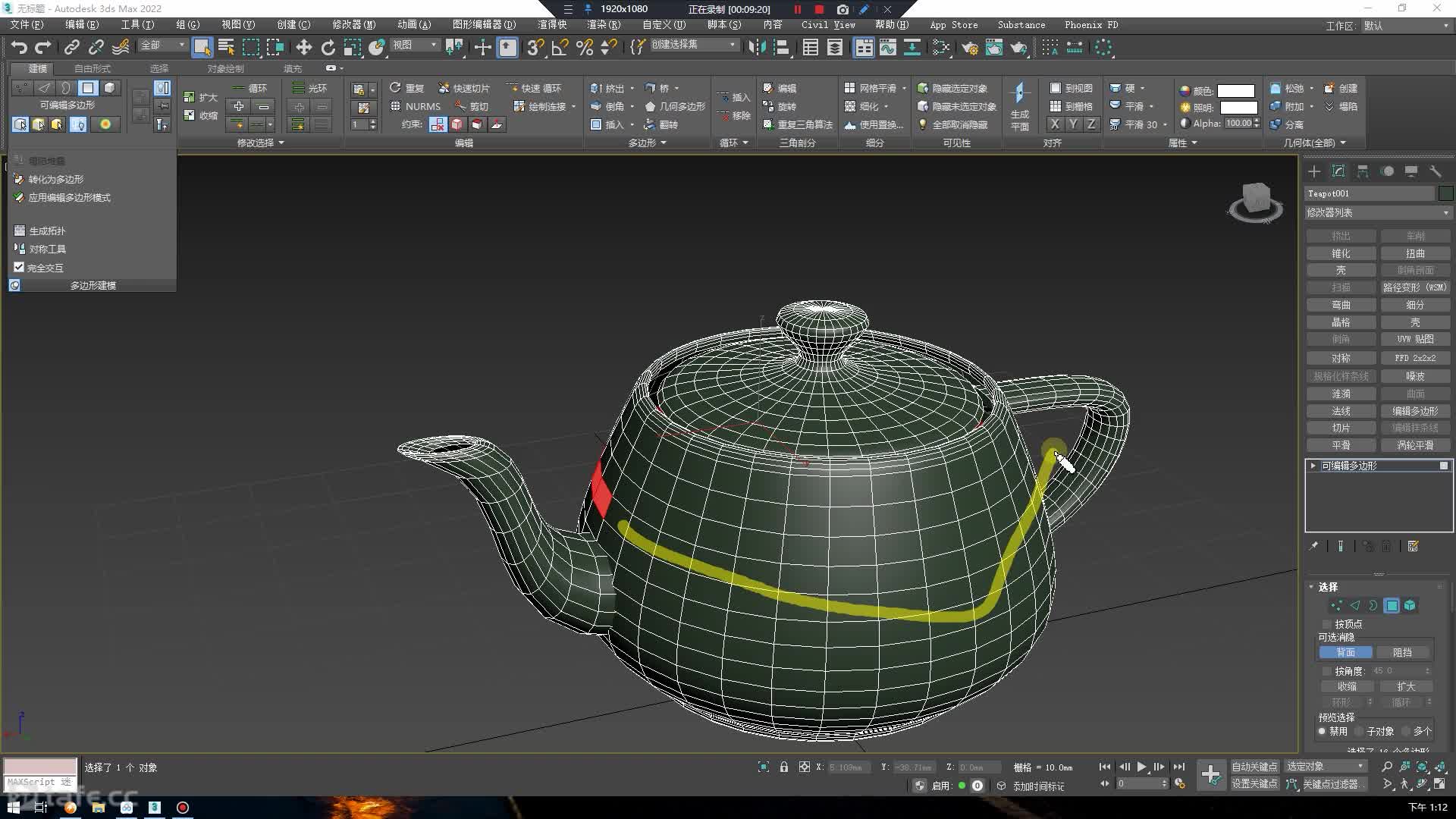Toggle the Angle Snap icon

(x=560, y=47)
